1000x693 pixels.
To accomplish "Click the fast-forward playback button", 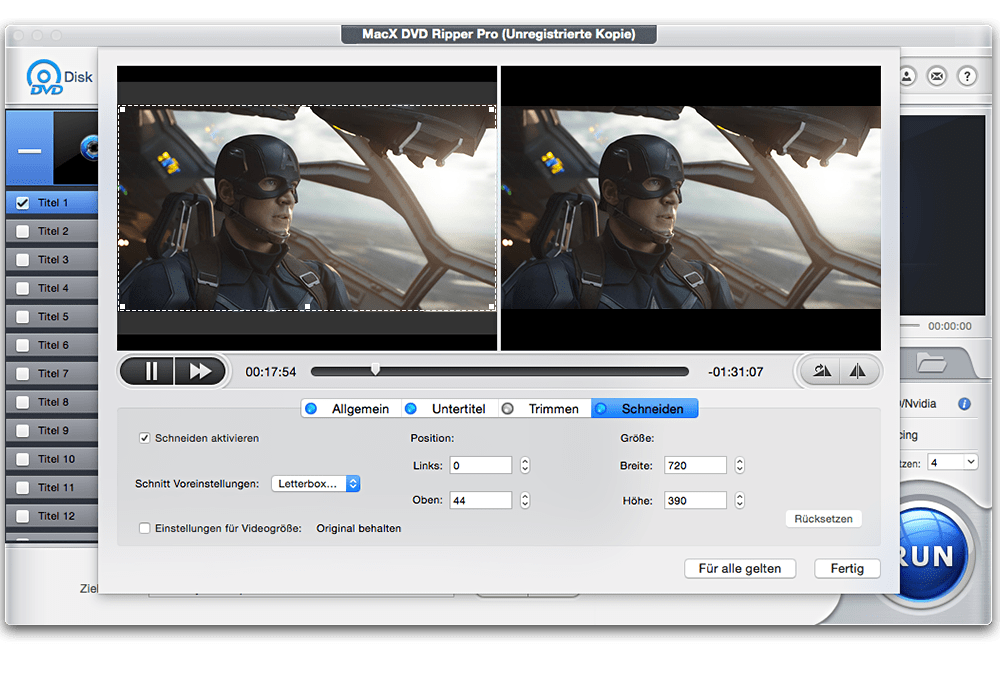I will click(198, 370).
